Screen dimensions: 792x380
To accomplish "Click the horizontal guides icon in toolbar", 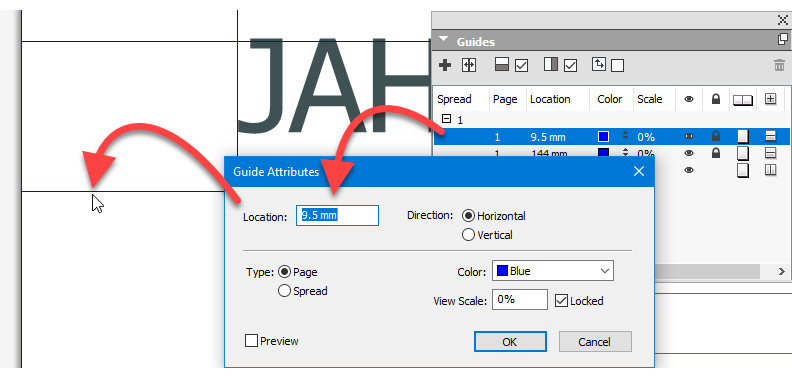I will [x=502, y=65].
